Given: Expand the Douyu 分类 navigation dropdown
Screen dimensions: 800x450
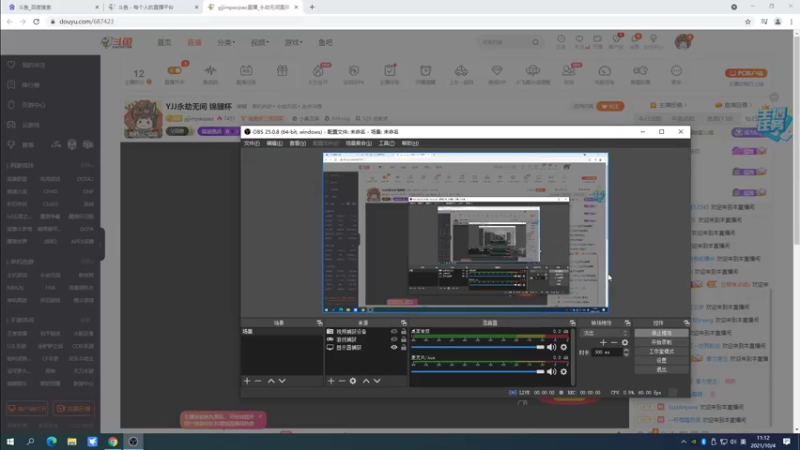Looking at the screenshot, I should (x=226, y=42).
